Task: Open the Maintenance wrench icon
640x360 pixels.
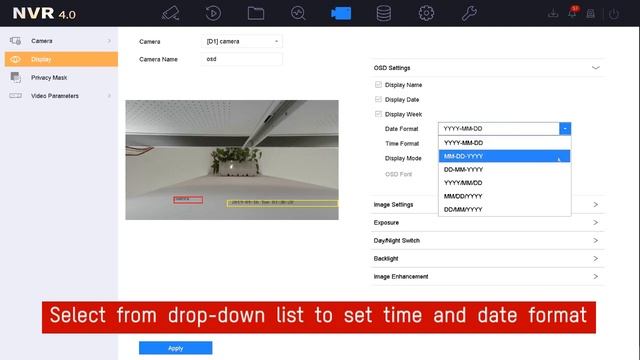Action: [x=469, y=13]
